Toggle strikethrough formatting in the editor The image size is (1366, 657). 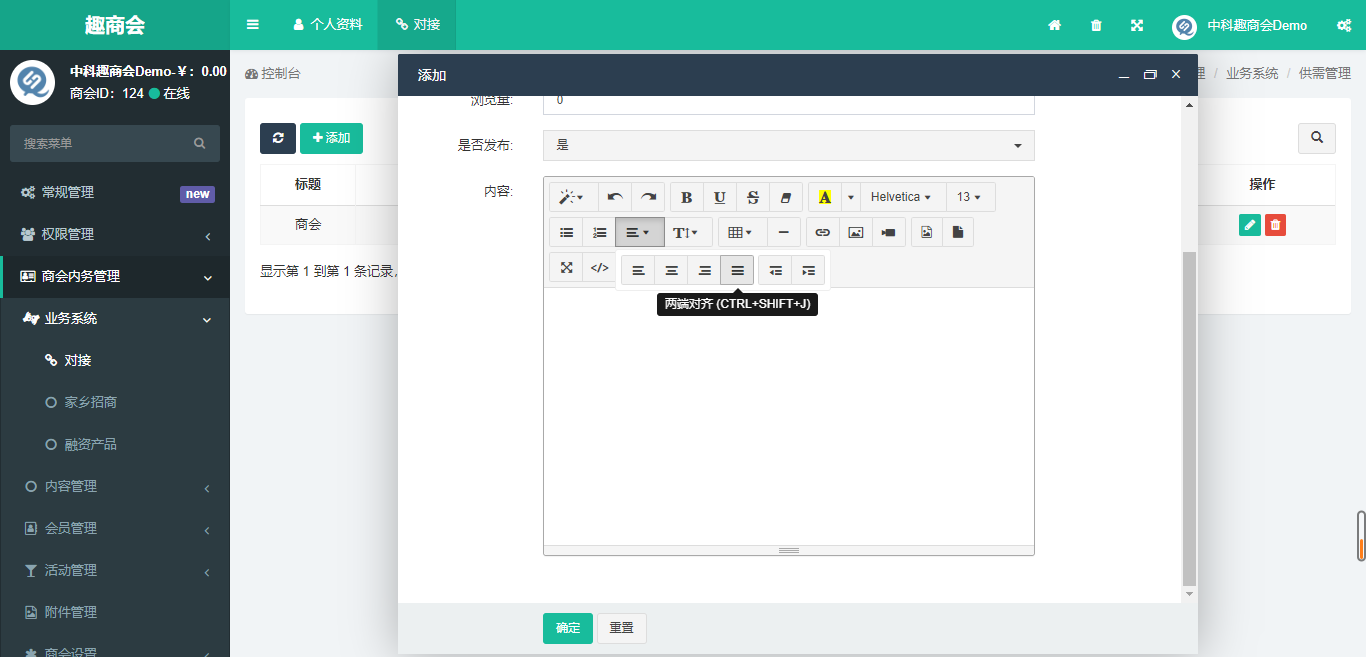click(753, 197)
